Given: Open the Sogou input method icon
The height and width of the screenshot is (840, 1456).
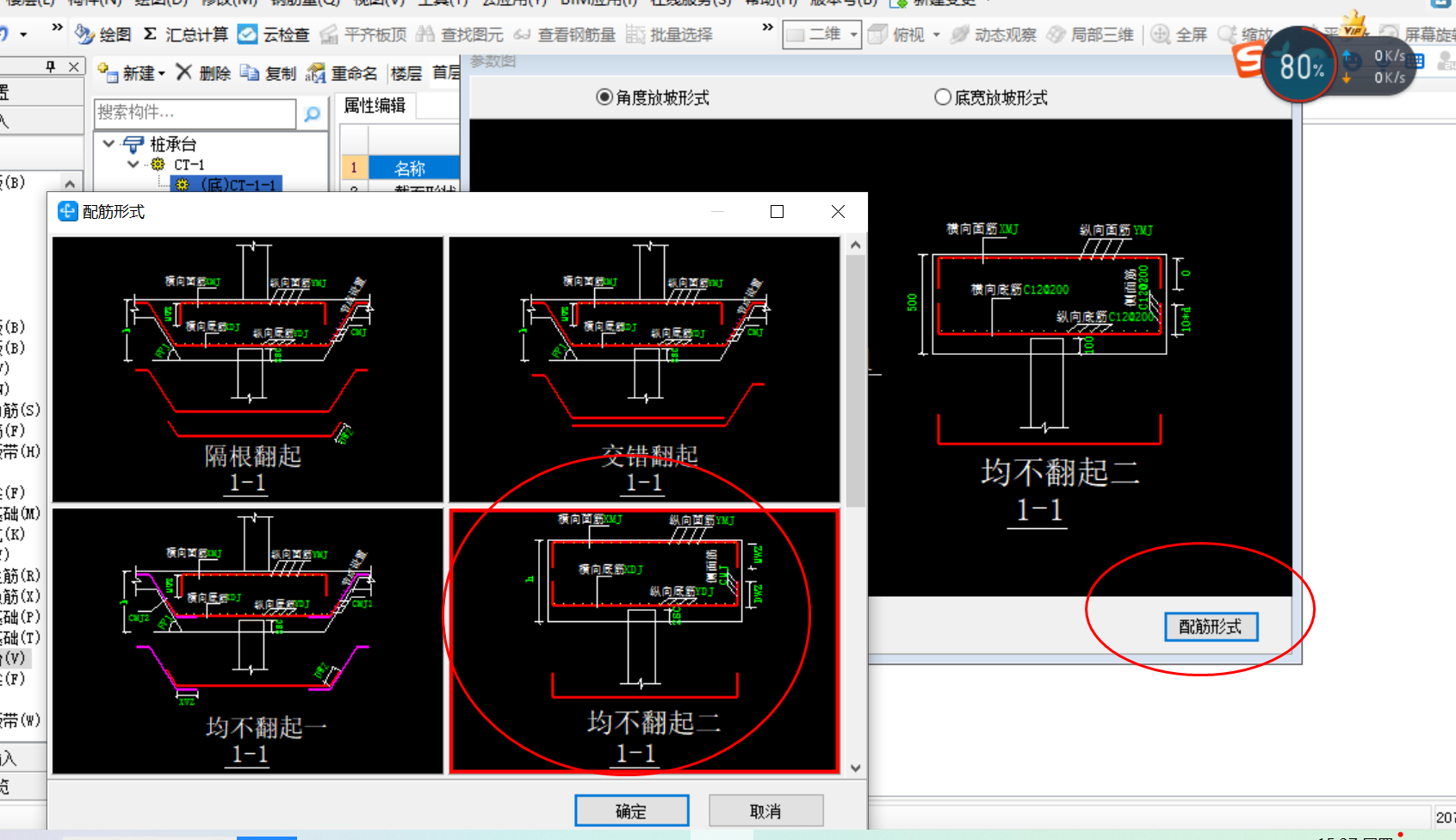Looking at the screenshot, I should pos(1247,60).
